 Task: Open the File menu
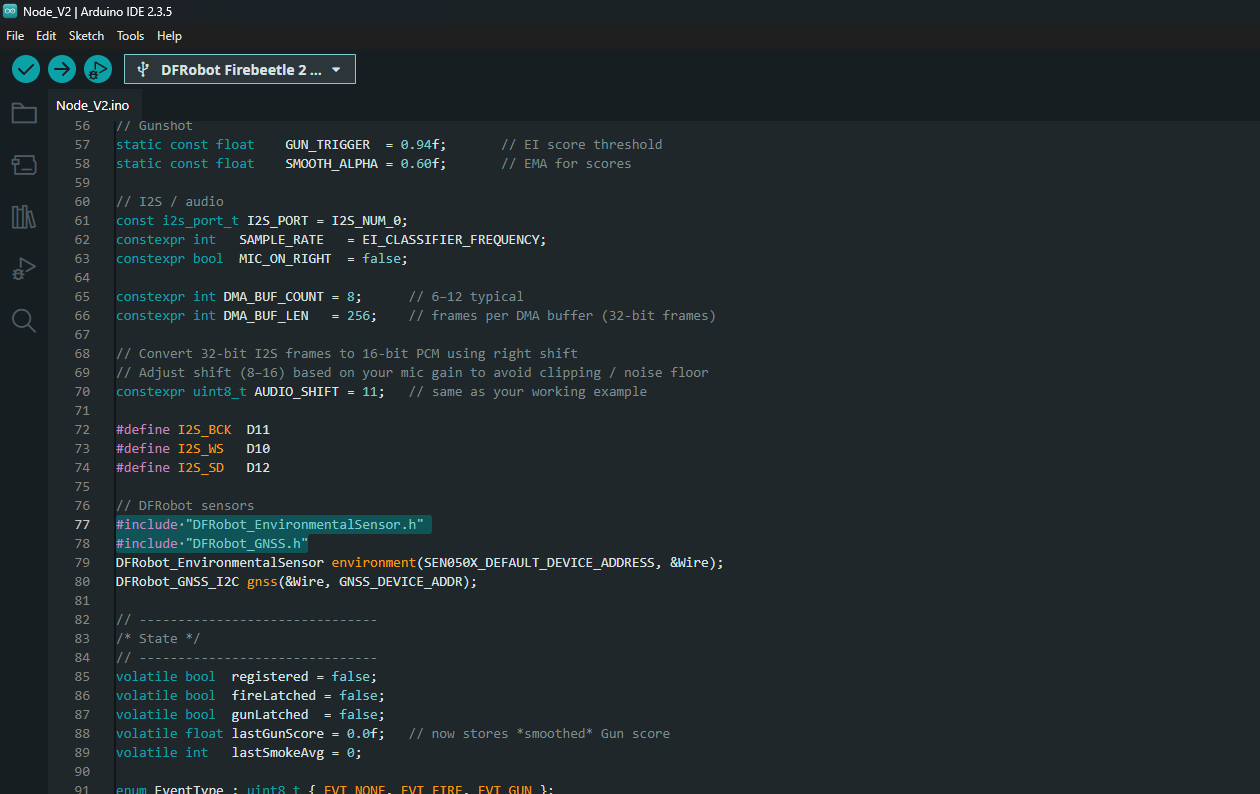click(x=15, y=36)
